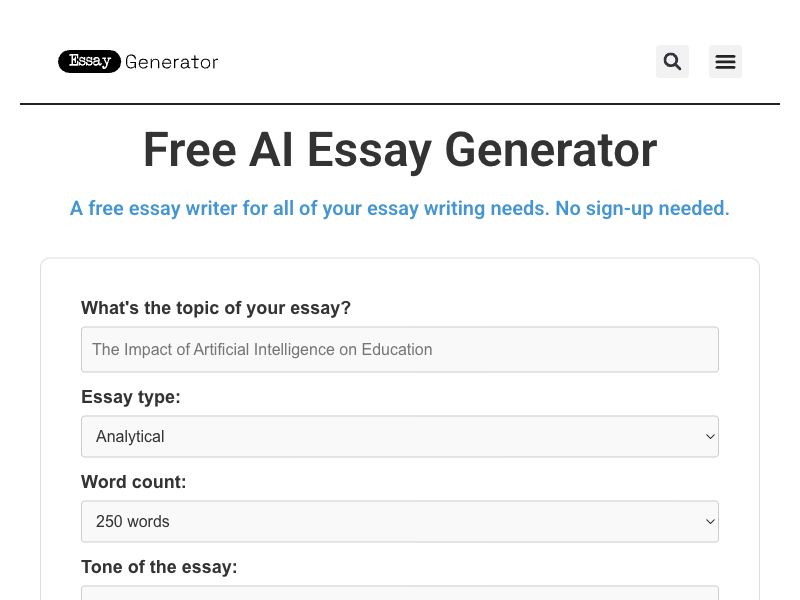
Task: Click the essay topic input field
Action: pyautogui.click(x=400, y=349)
